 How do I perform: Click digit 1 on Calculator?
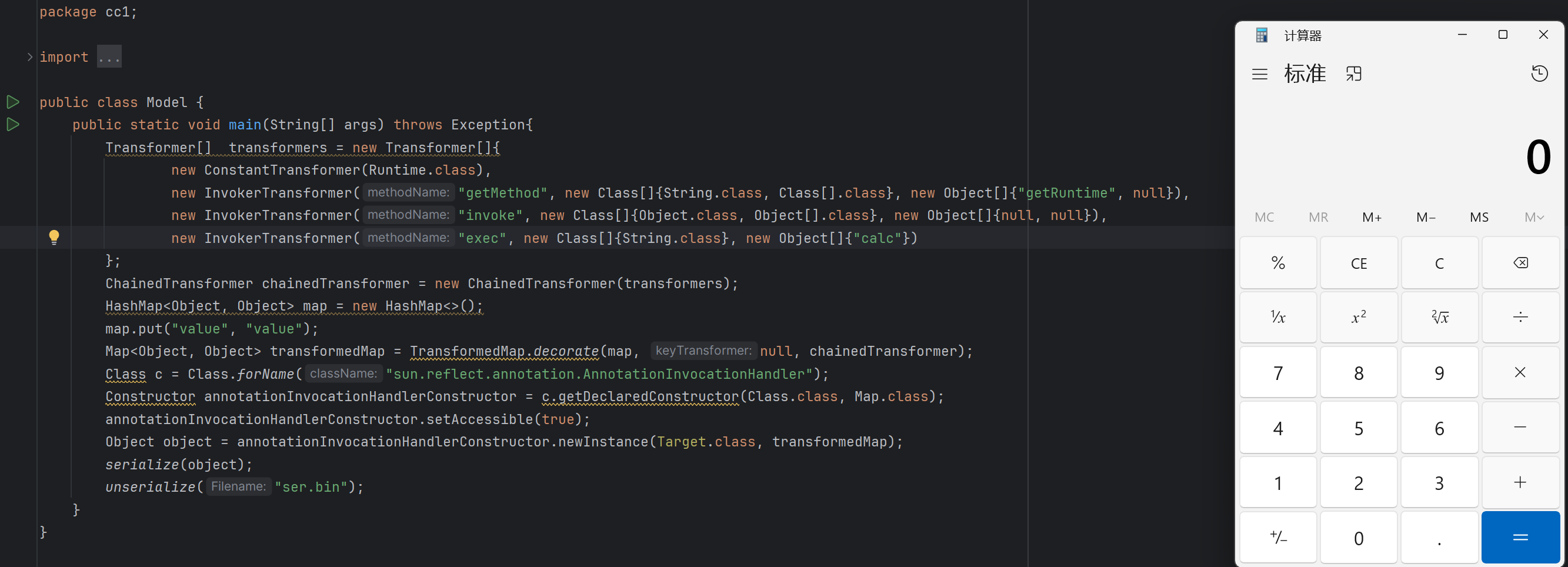(1277, 482)
